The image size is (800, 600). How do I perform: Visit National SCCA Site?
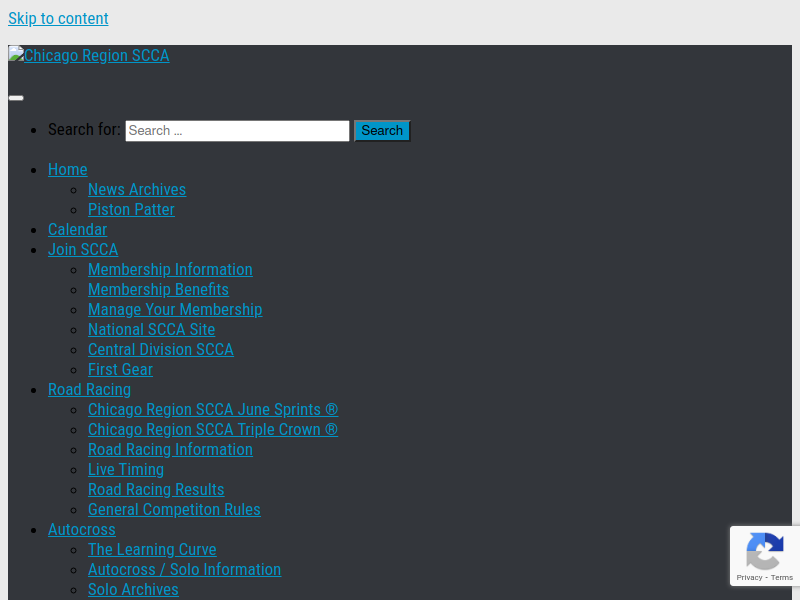point(152,330)
